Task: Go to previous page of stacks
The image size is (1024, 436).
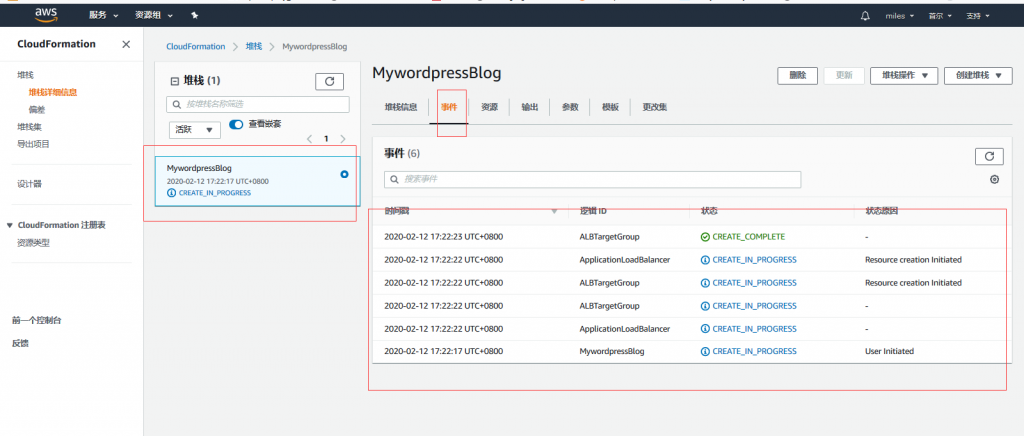Action: click(310, 139)
